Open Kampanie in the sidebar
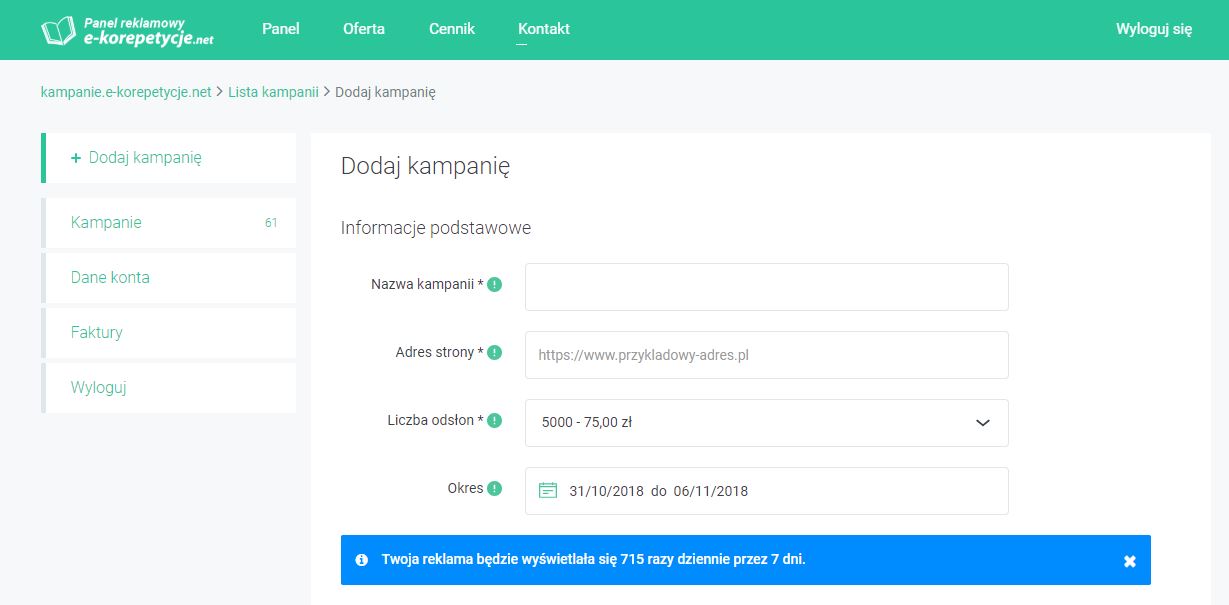The image size is (1229, 605). tap(106, 222)
